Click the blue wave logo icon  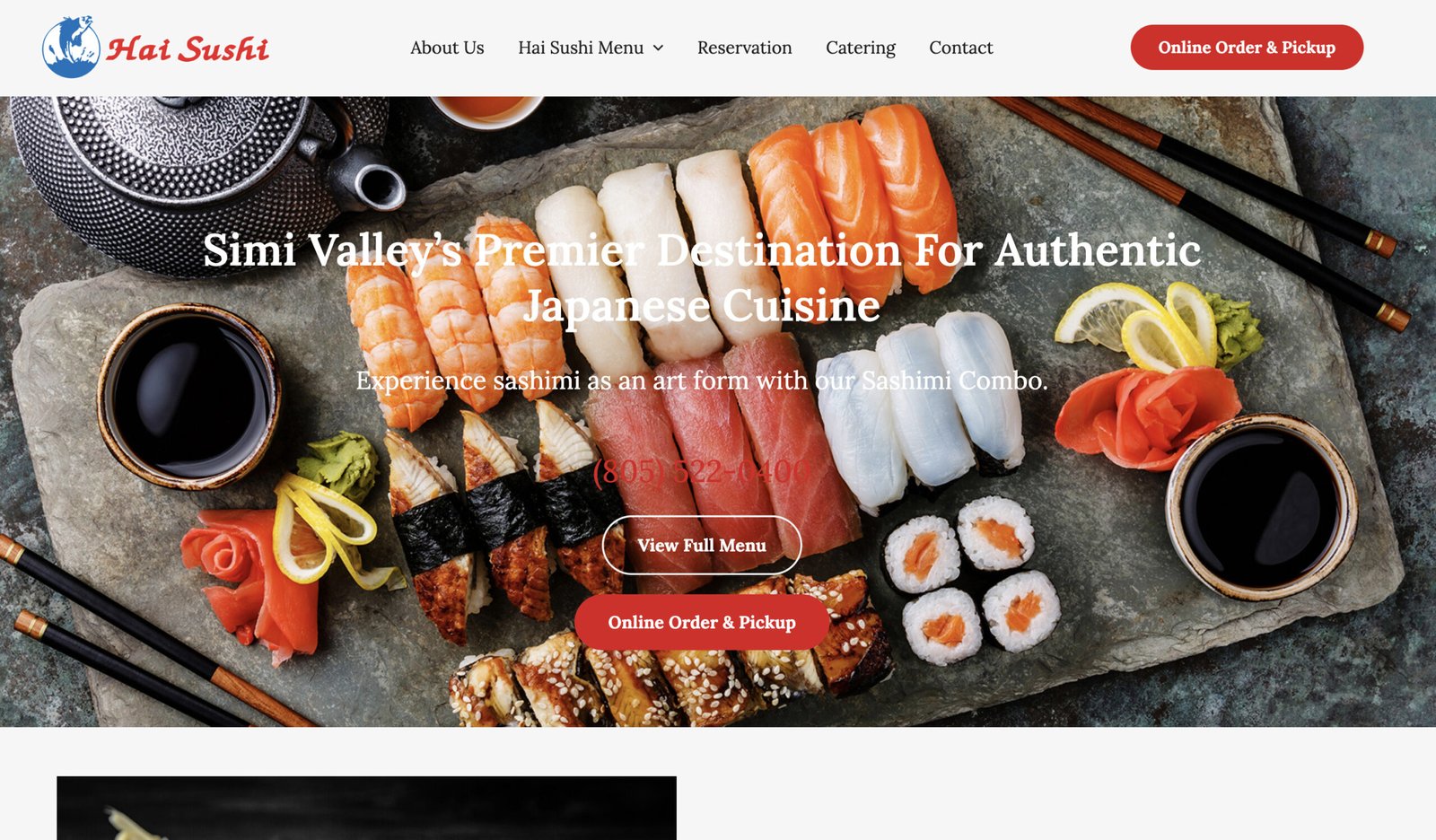pos(71,47)
